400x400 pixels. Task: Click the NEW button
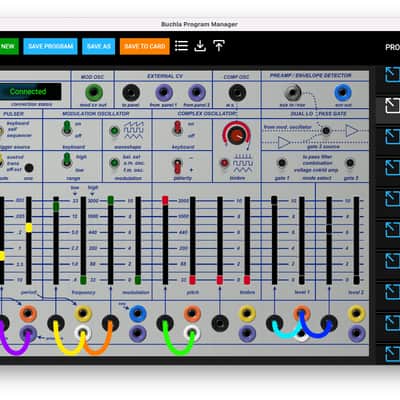tap(8, 46)
